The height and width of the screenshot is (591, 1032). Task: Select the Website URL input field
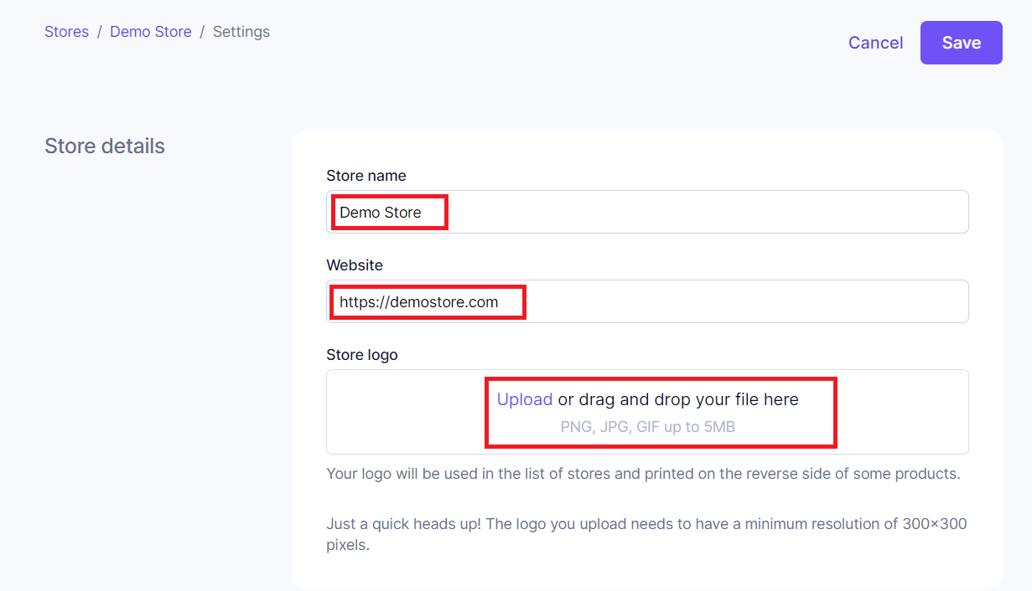647,301
